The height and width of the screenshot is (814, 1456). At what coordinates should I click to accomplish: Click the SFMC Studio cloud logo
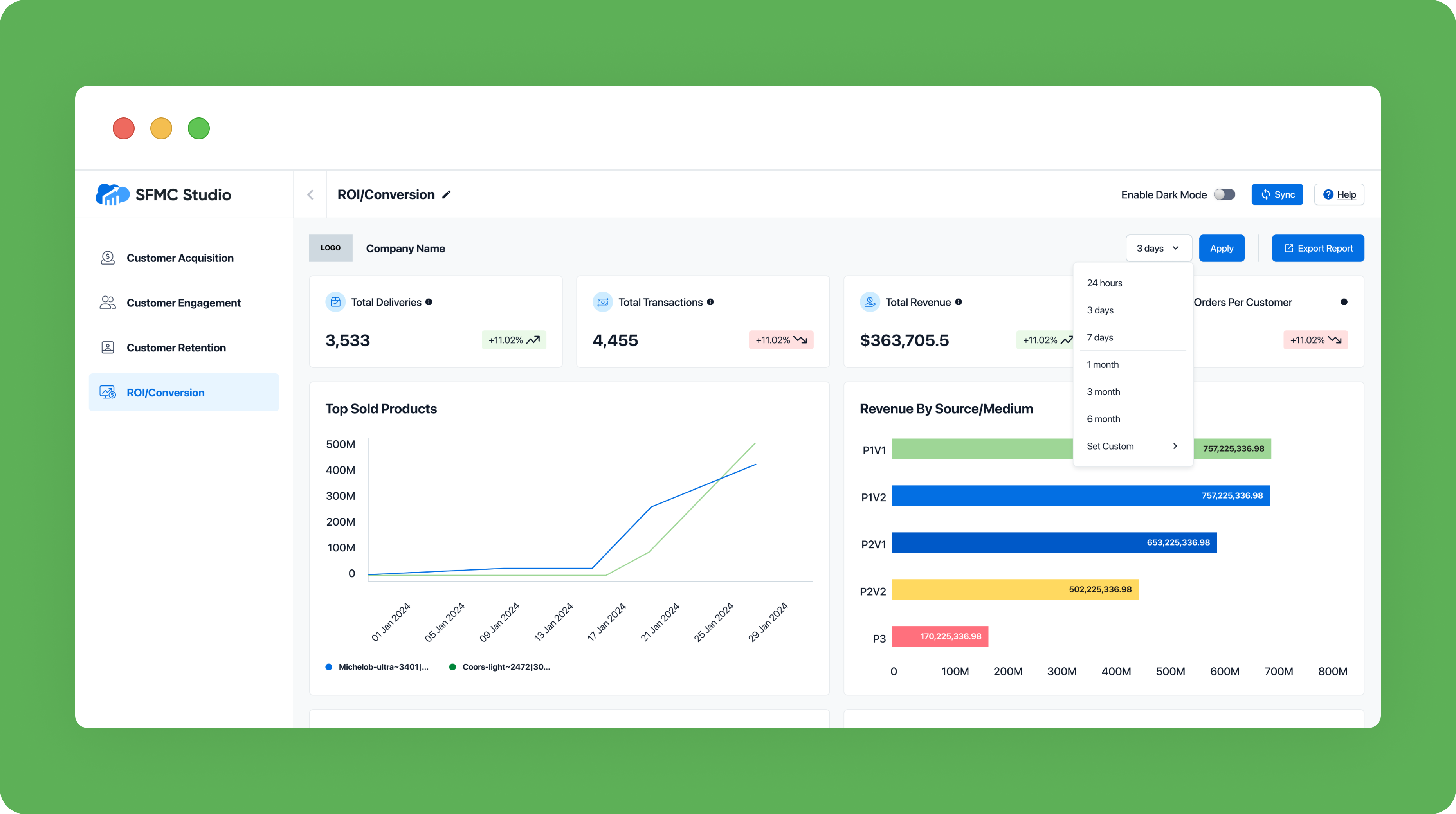tap(112, 194)
